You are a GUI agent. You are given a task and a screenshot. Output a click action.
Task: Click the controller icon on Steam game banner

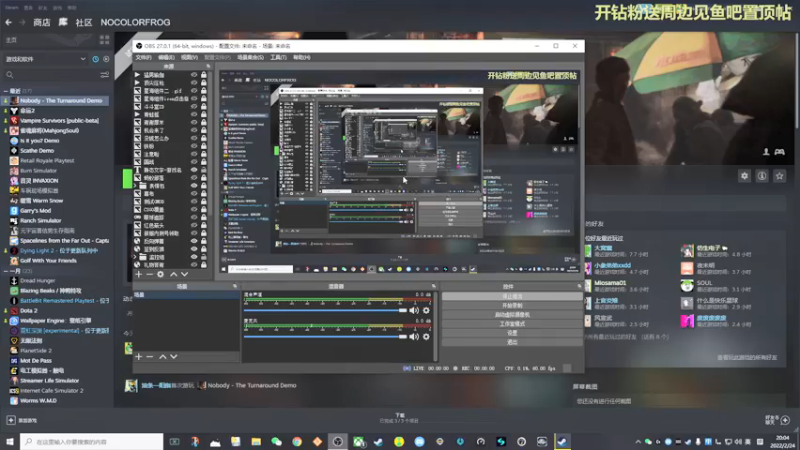[x=780, y=152]
